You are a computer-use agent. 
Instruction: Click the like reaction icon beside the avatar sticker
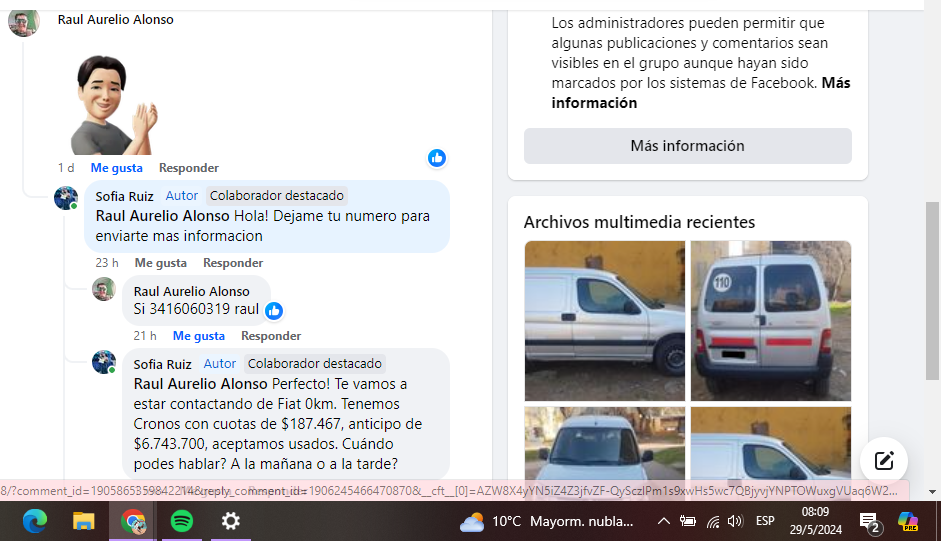[x=436, y=158]
